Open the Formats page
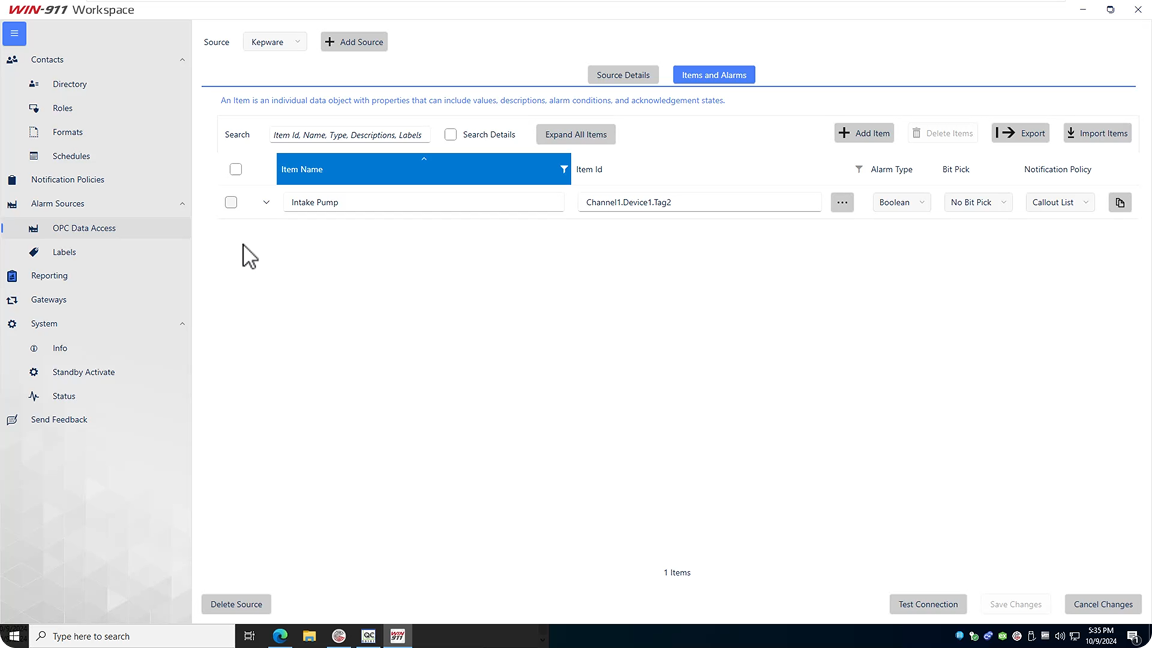The height and width of the screenshot is (648, 1152). coord(68,132)
